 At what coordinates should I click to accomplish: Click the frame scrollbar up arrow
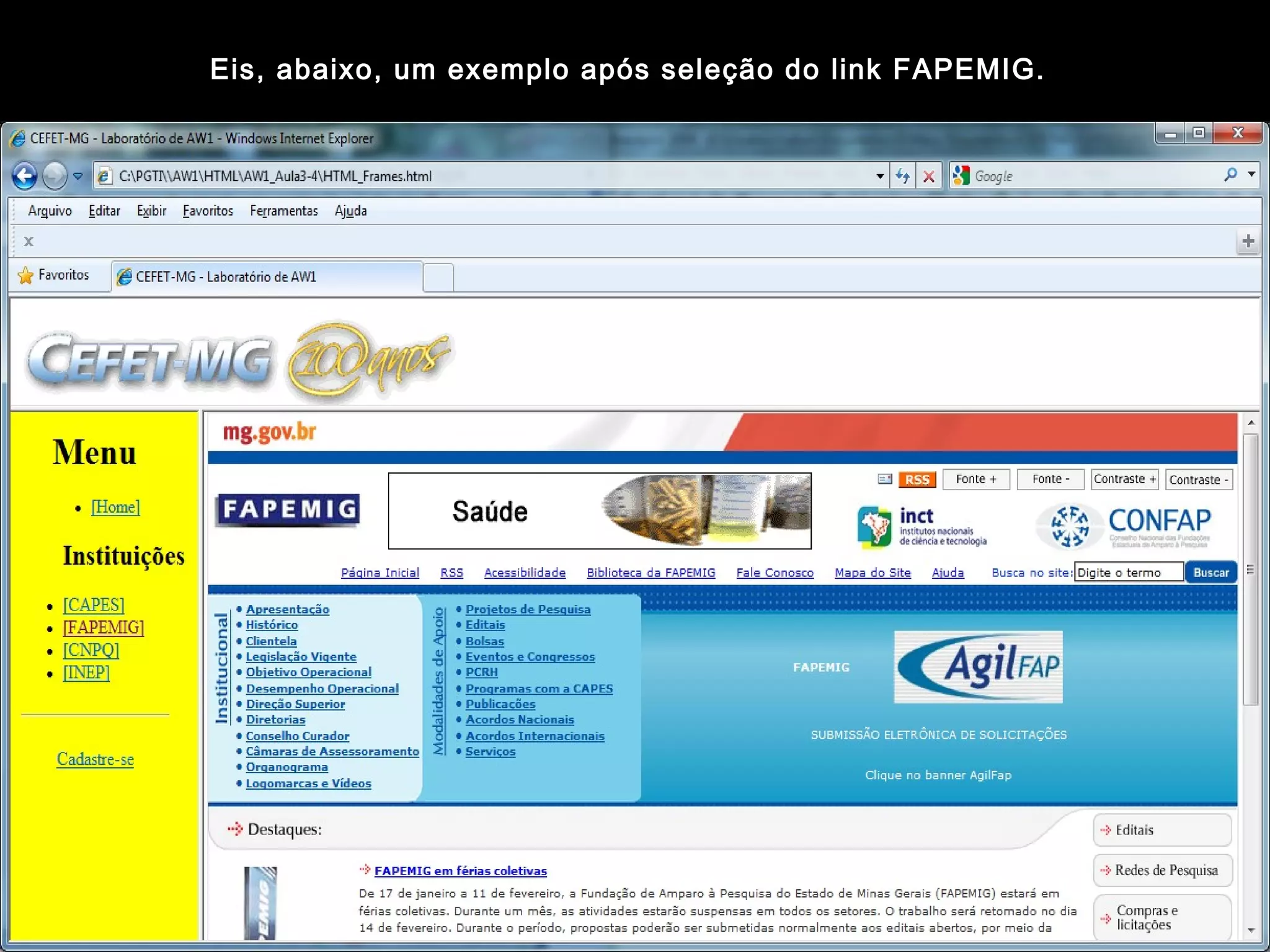[1251, 423]
